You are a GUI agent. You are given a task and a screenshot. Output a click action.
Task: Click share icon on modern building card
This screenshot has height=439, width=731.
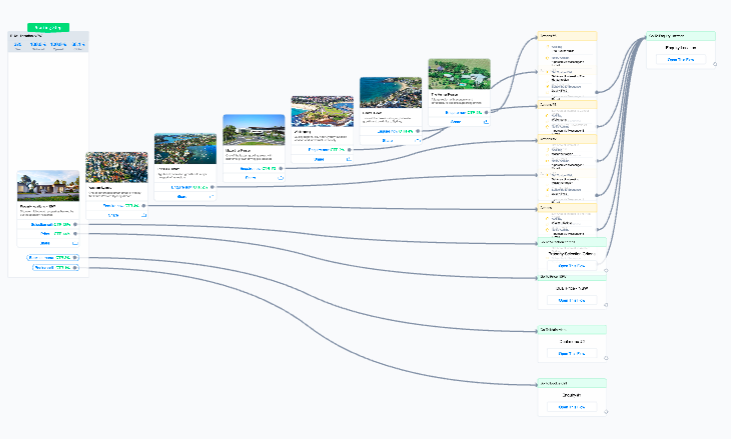click(281, 178)
